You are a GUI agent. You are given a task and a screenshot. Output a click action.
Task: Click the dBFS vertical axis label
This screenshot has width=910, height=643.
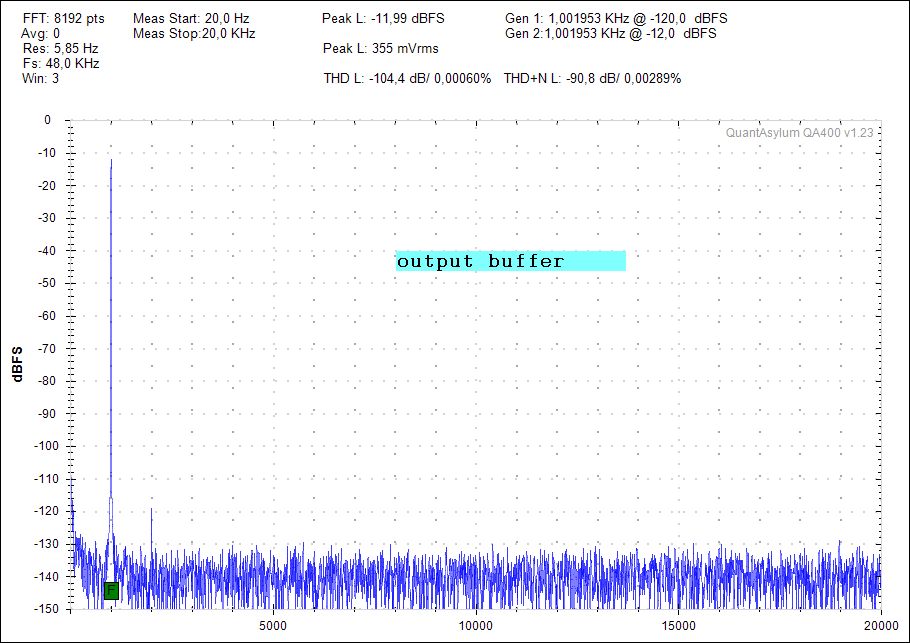17,364
